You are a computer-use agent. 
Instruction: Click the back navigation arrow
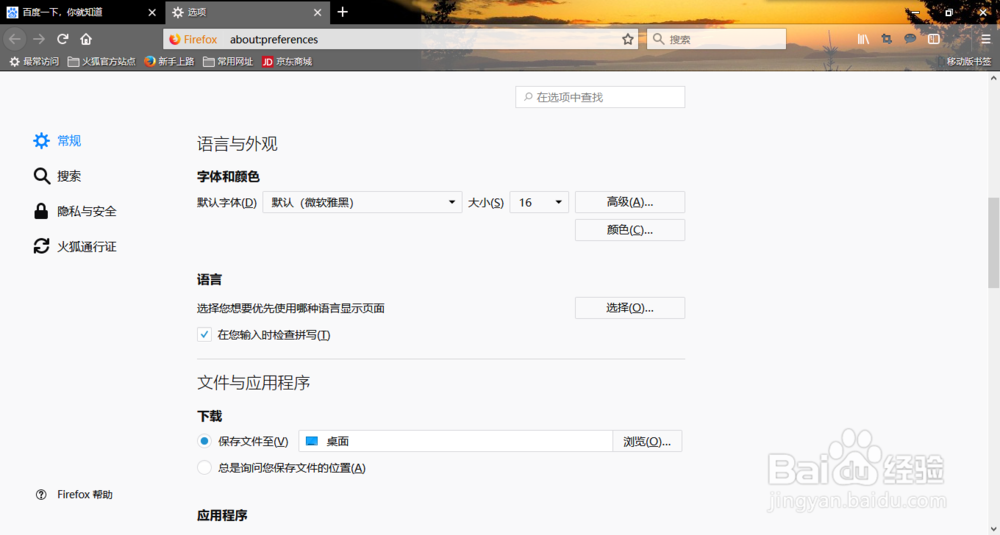14,39
